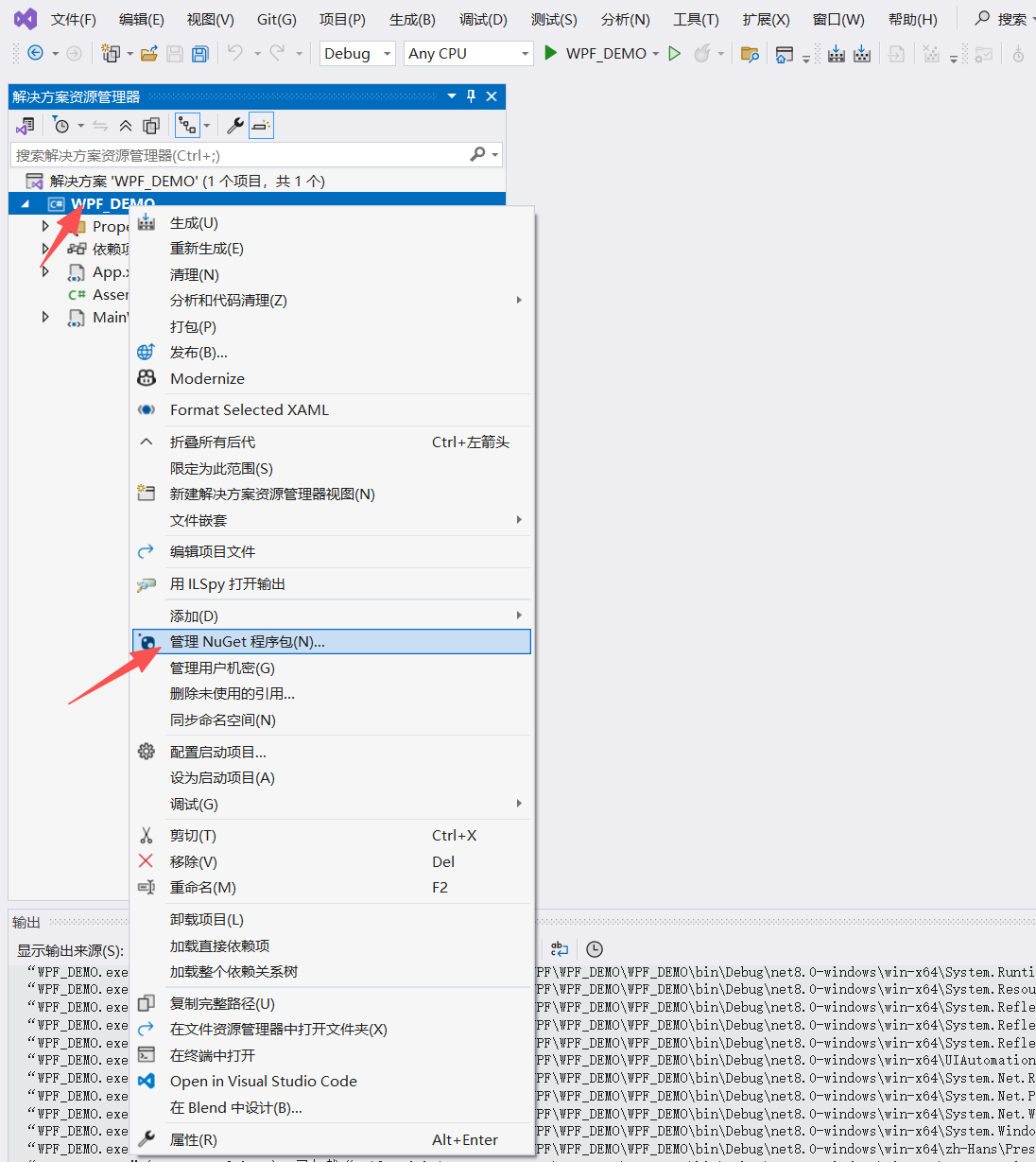The width and height of the screenshot is (1036, 1162).
Task: Click start without debugging outline play icon
Action: 674,54
